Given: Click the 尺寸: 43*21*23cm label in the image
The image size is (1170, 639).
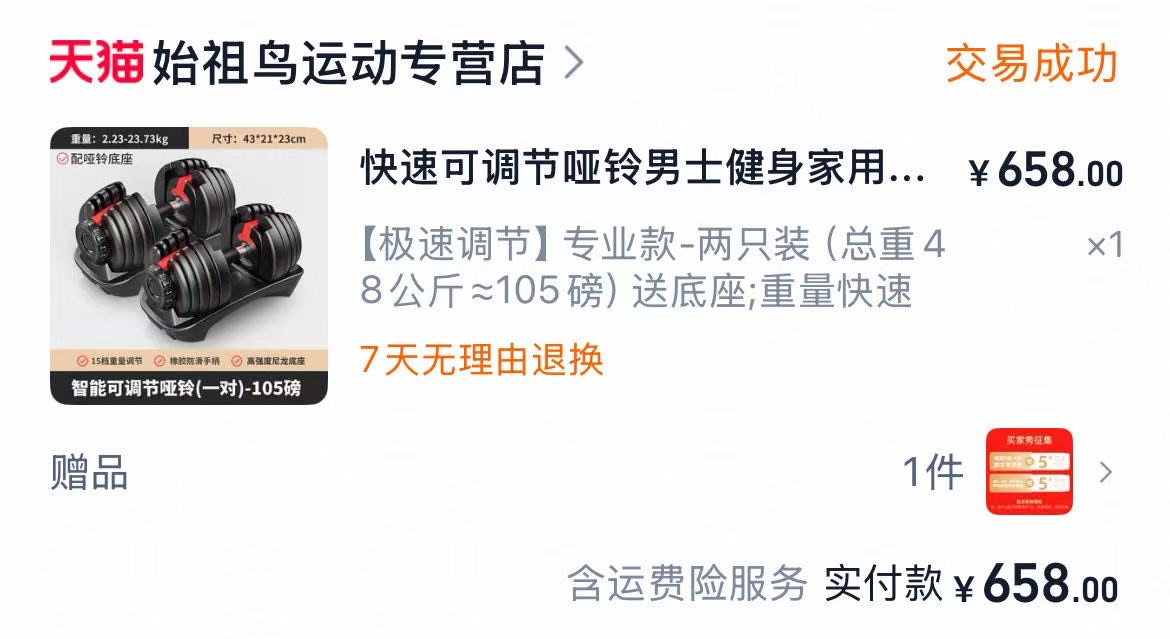Looking at the screenshot, I should click(258, 138).
